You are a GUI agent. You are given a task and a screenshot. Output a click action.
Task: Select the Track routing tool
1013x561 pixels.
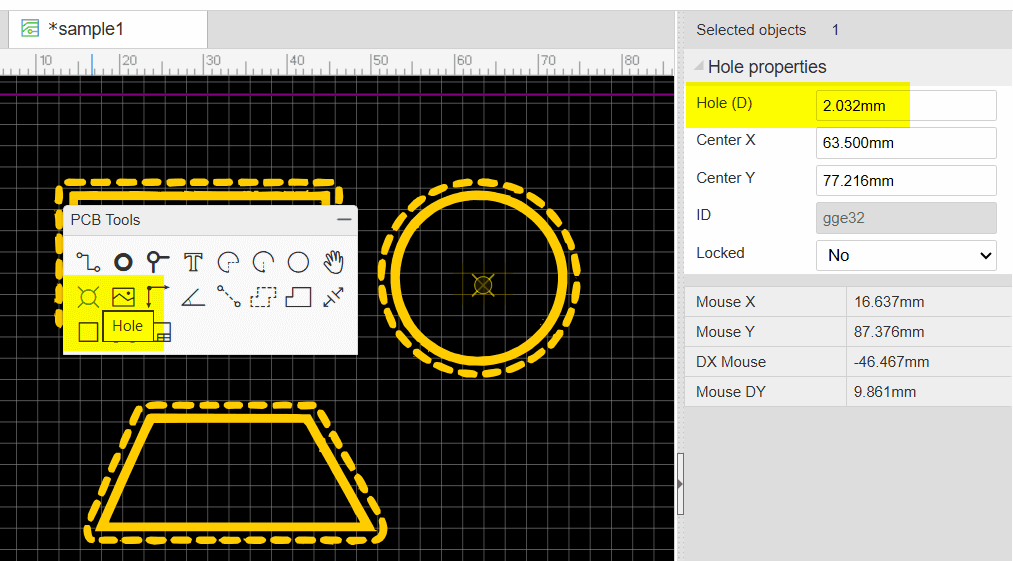tap(88, 263)
